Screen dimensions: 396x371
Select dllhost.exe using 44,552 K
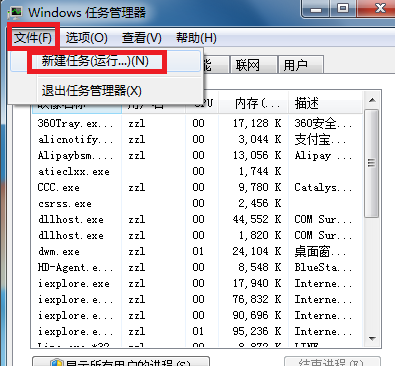coord(197,219)
